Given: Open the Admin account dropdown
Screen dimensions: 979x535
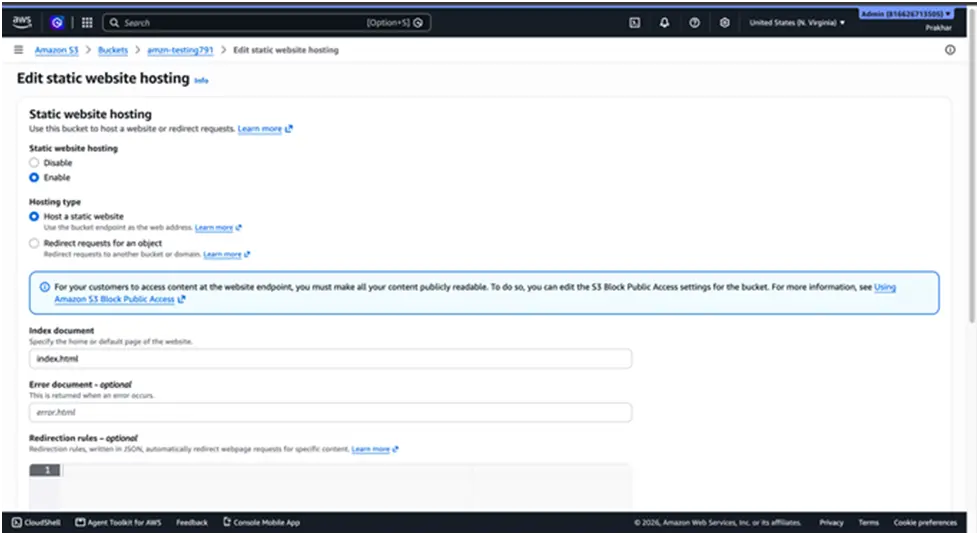Looking at the screenshot, I should (x=906, y=14).
